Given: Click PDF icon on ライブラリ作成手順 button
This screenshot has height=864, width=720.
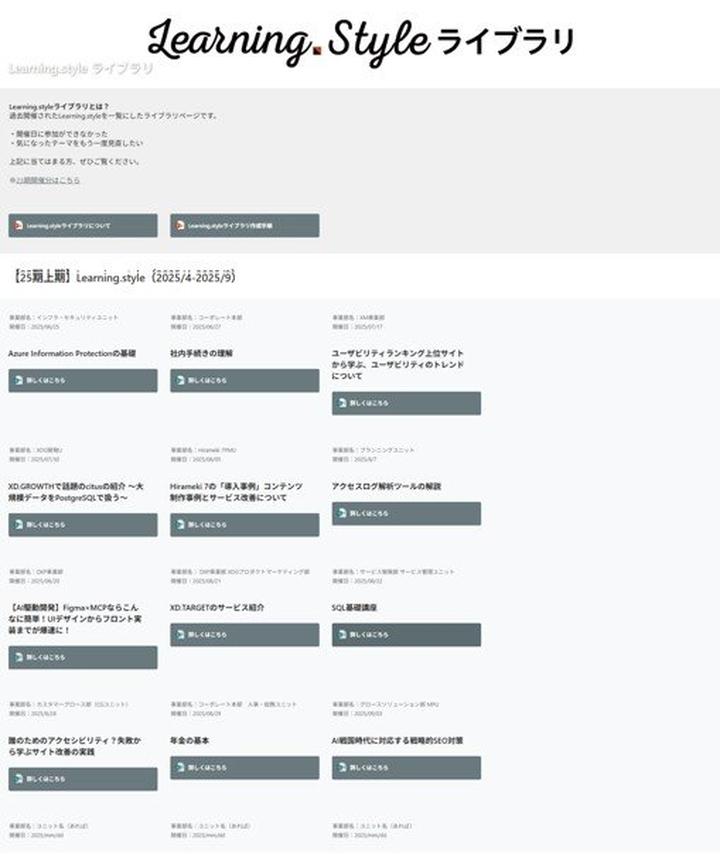Looking at the screenshot, I should coord(180,226).
